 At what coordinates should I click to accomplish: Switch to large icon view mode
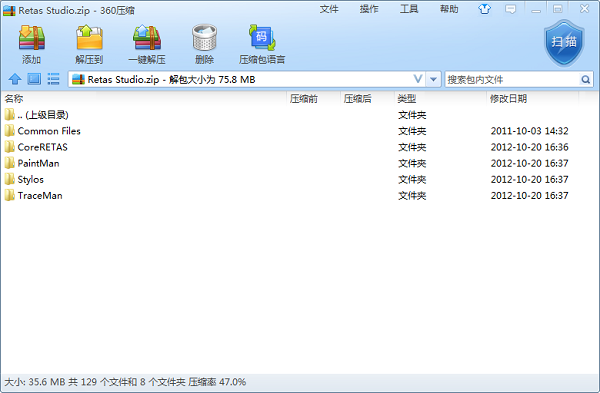[x=34, y=79]
